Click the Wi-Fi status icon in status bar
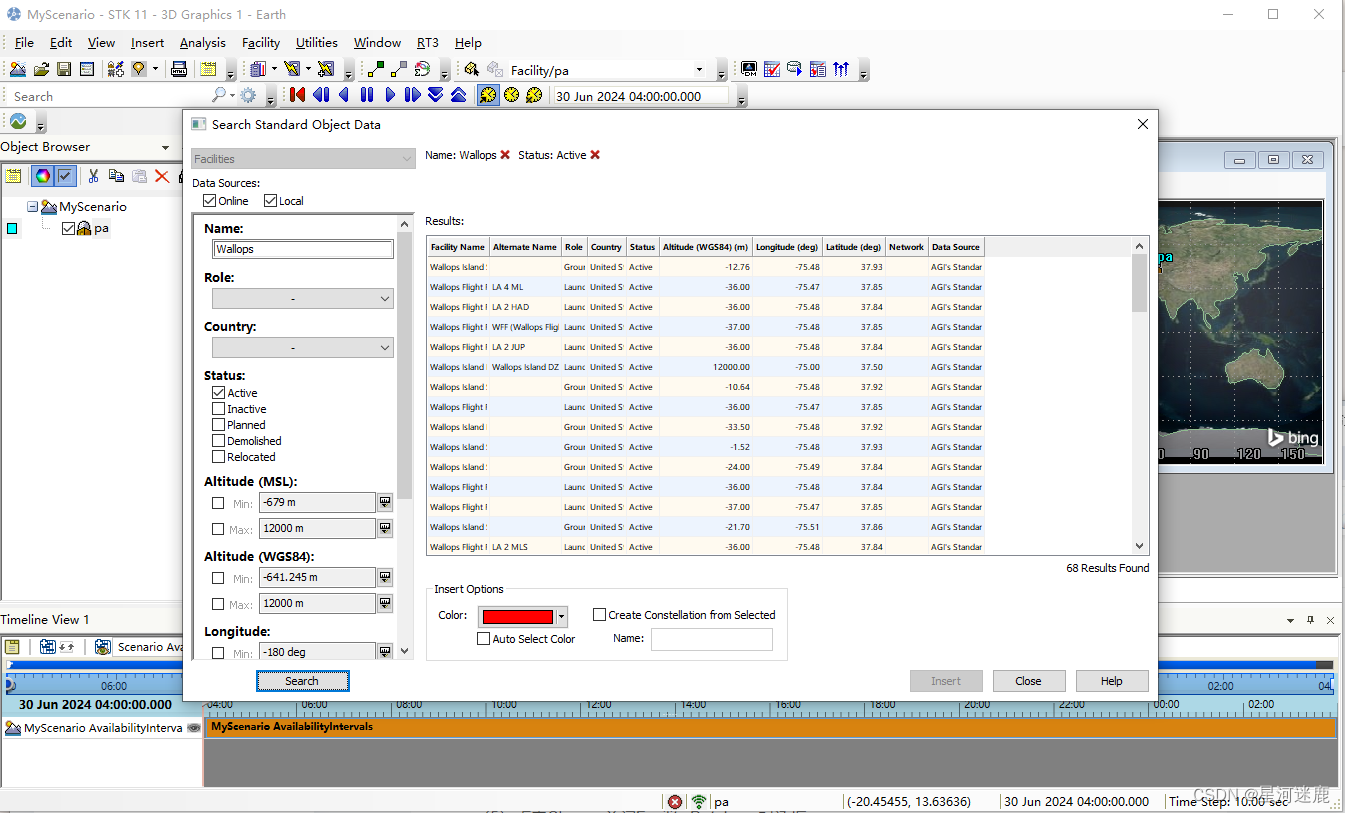The height and width of the screenshot is (813, 1345). click(699, 802)
